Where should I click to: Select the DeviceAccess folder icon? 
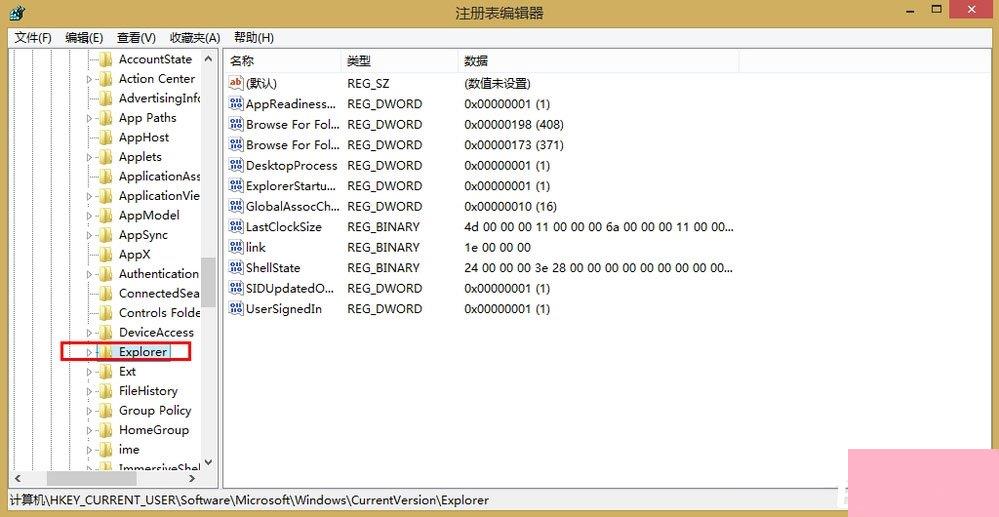[x=106, y=333]
